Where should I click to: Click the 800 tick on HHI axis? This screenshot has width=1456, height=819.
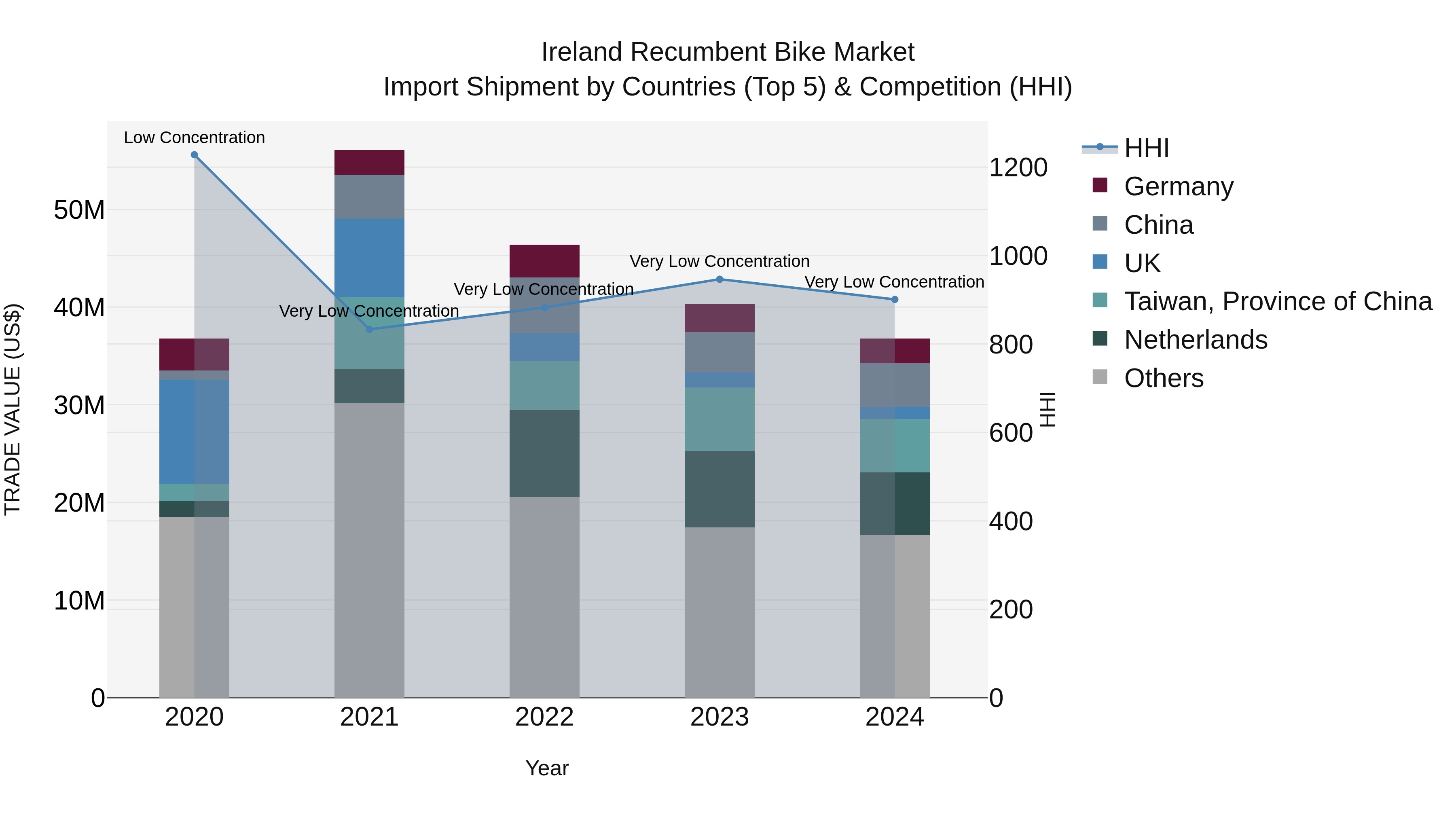pyautogui.click(x=1011, y=344)
